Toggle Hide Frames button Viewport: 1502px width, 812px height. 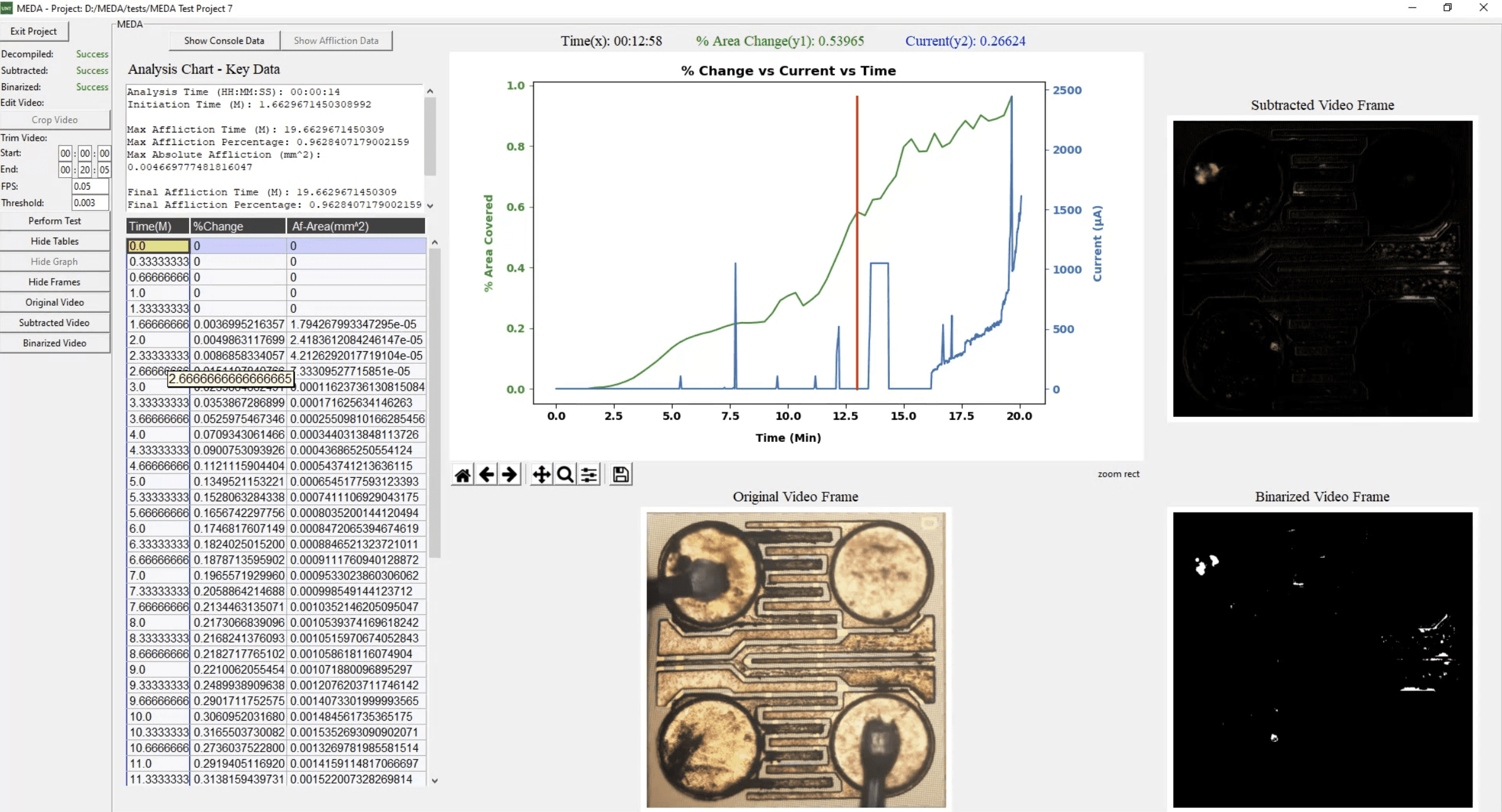tap(55, 282)
